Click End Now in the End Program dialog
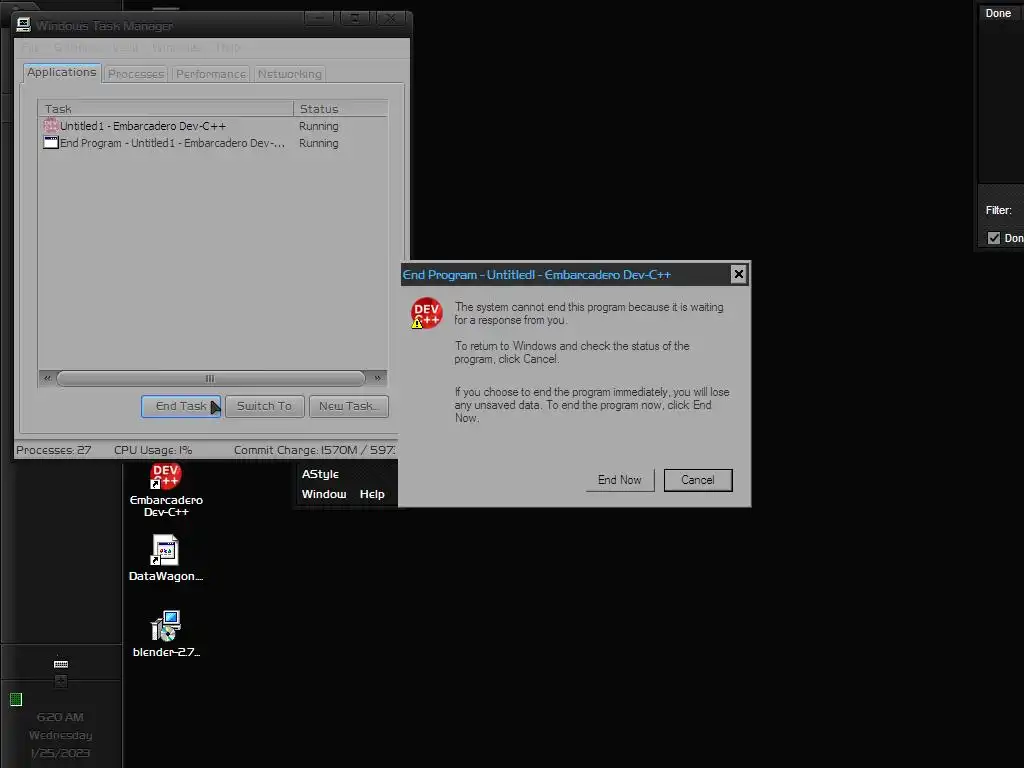 coord(620,480)
